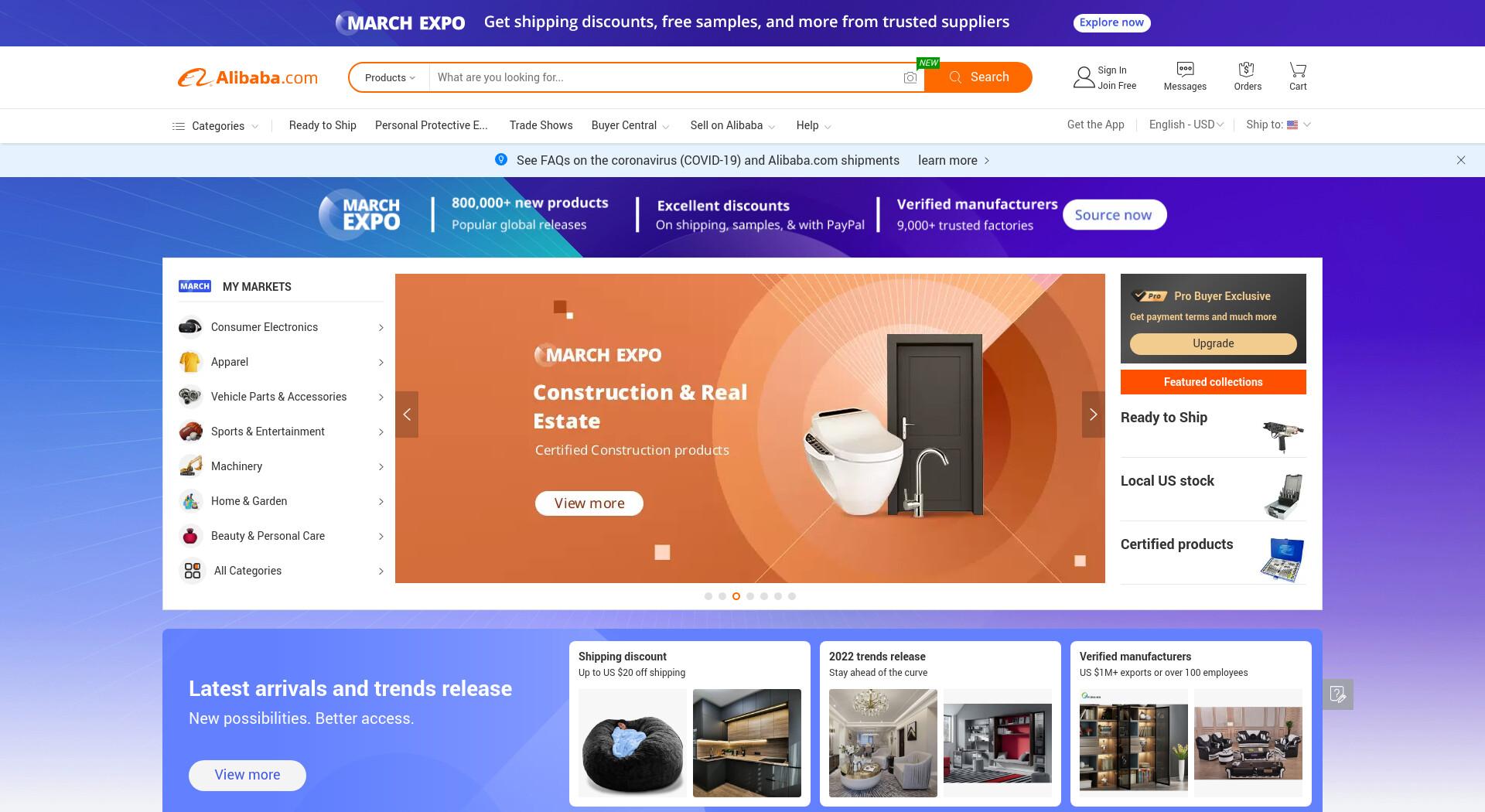Viewport: 1485px width, 812px height.
Task: Open image search camera icon
Action: [x=910, y=77]
